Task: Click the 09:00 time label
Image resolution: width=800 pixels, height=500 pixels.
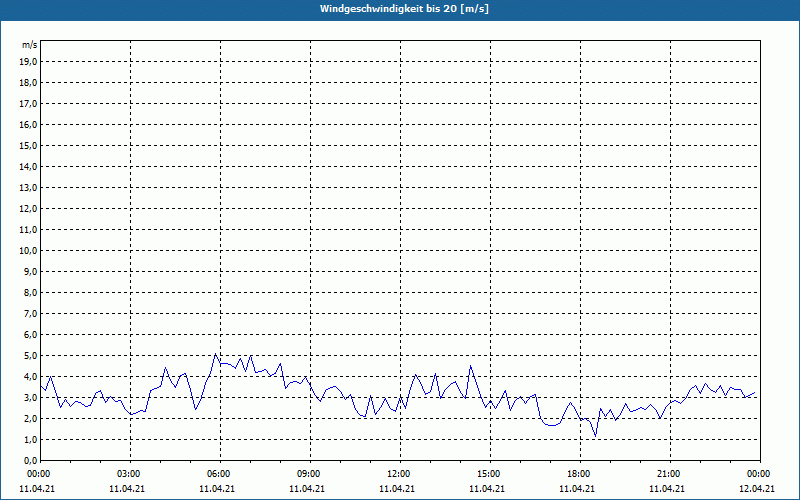Action: tap(310, 474)
